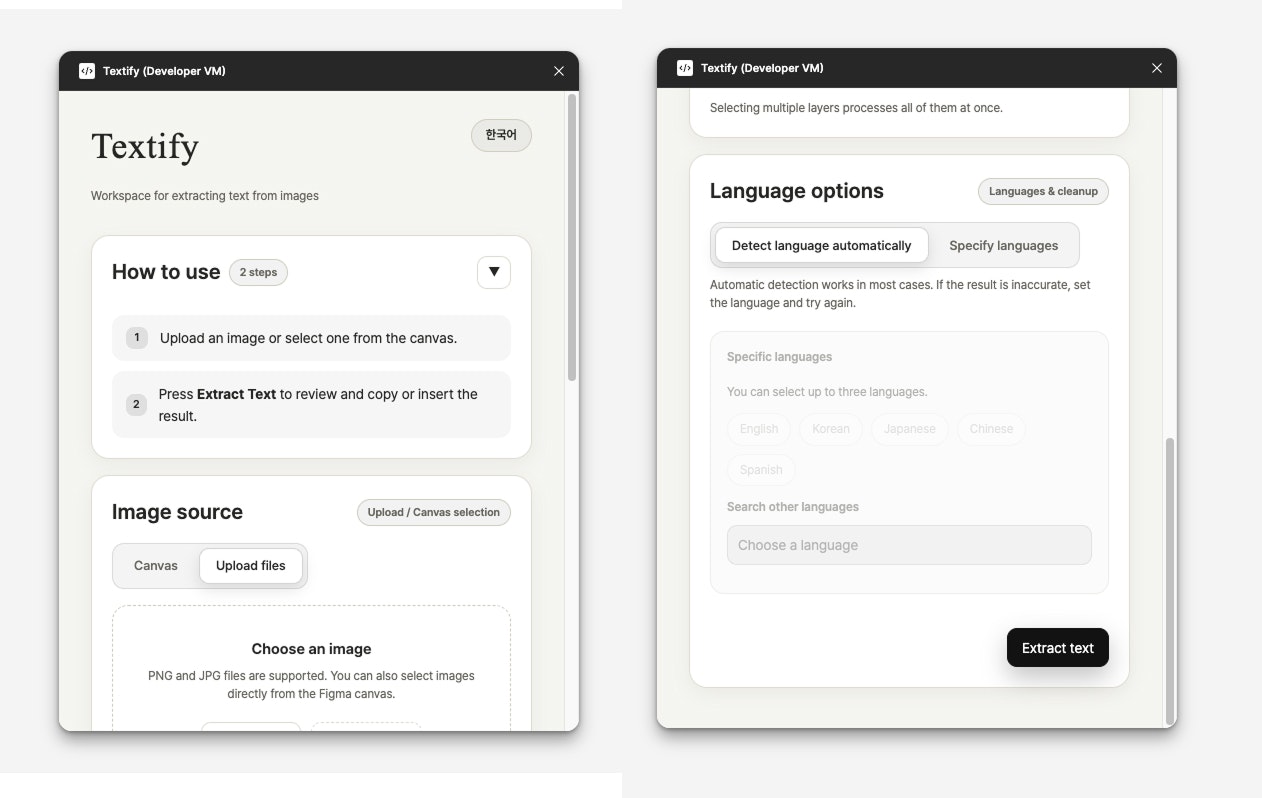The image size is (1262, 798).
Task: Select the Upload files tab
Action: click(x=251, y=565)
